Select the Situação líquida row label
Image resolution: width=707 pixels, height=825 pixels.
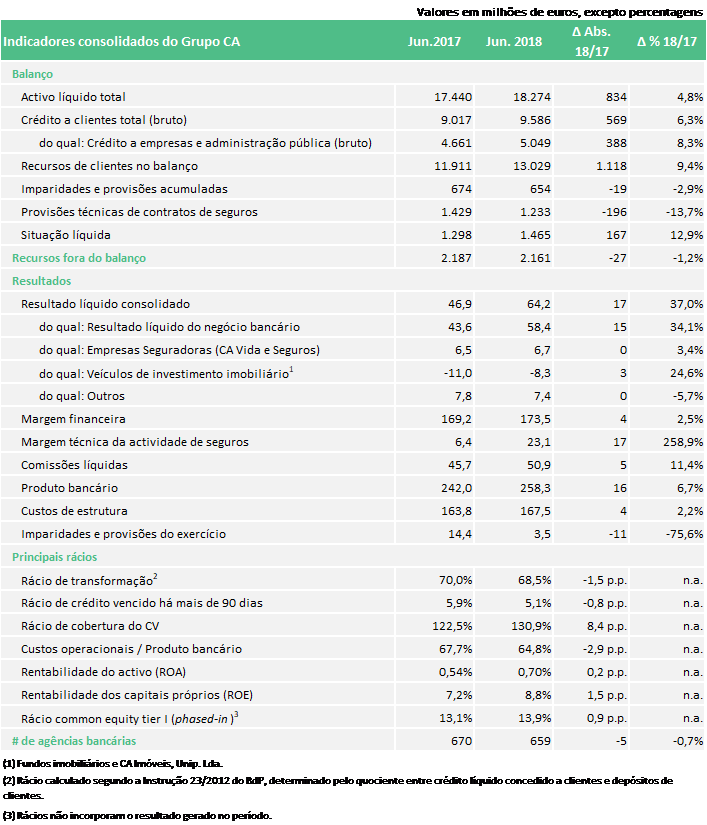(x=66, y=235)
